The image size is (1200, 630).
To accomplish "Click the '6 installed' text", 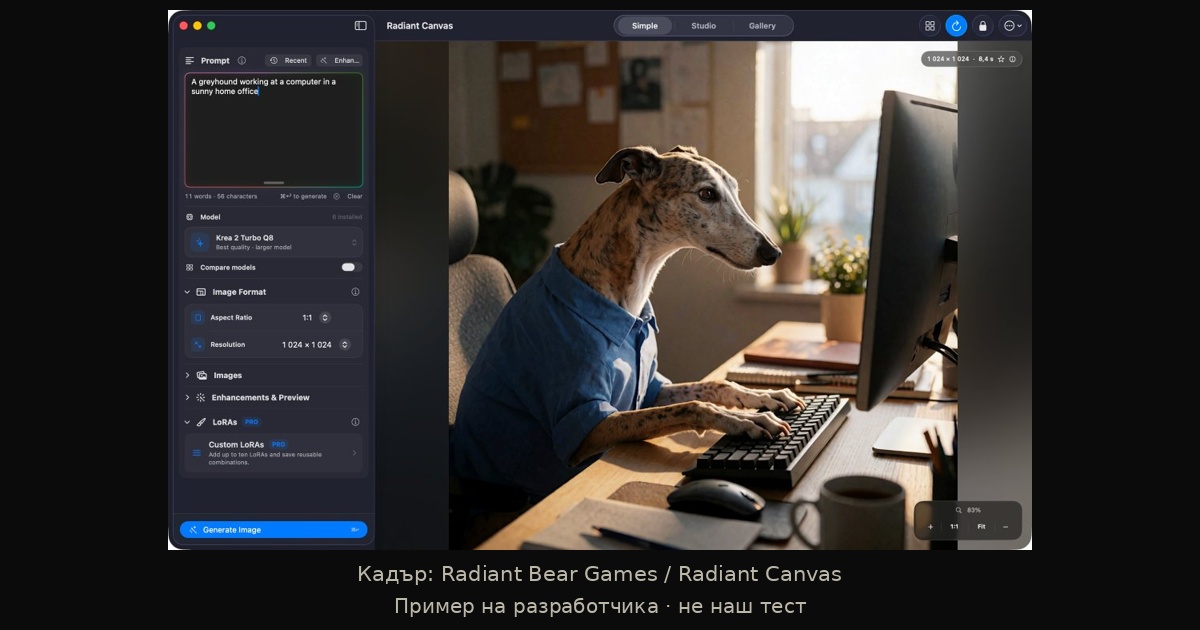I will coord(347,217).
